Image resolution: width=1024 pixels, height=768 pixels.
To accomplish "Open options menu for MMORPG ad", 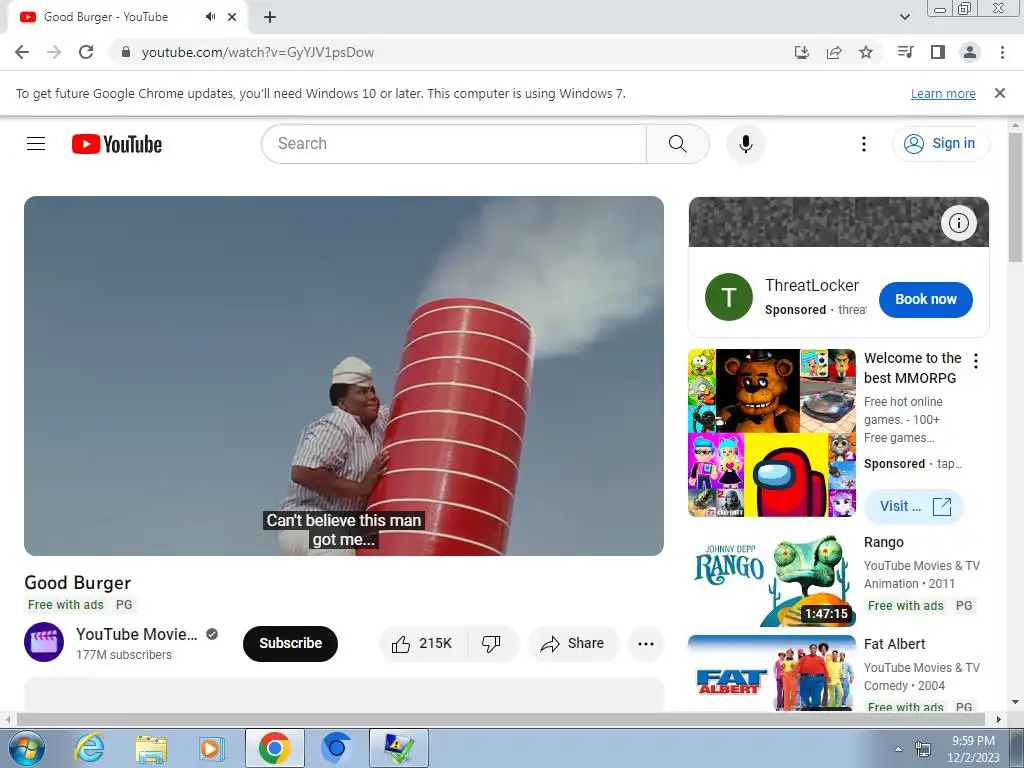I will (976, 360).
